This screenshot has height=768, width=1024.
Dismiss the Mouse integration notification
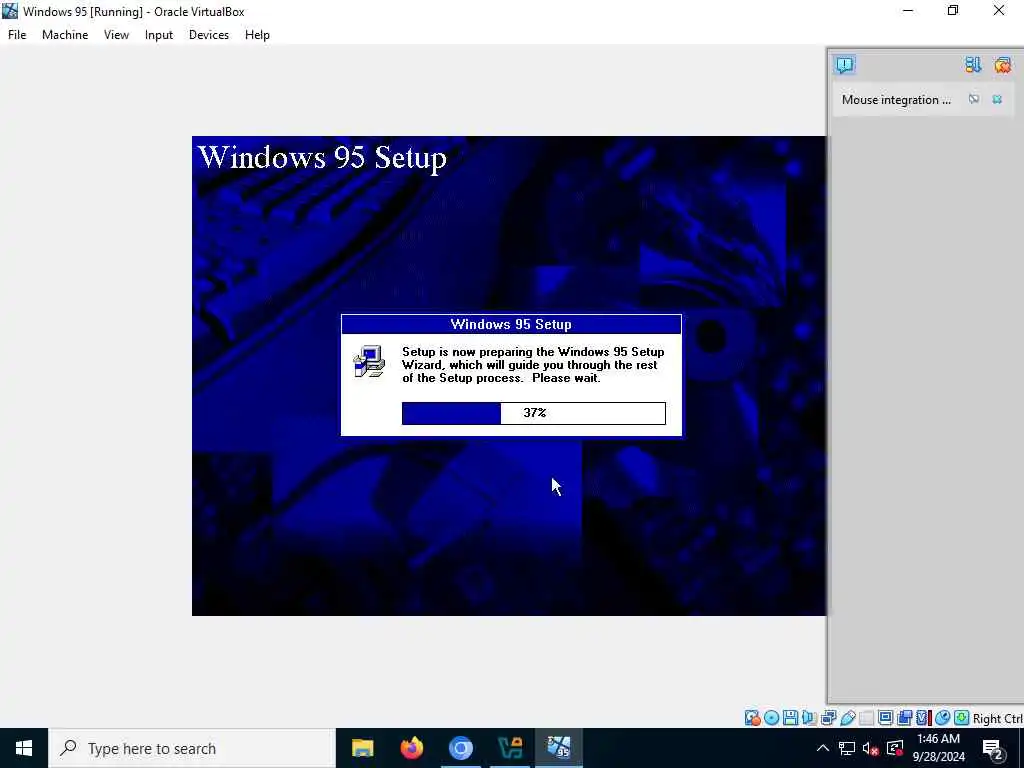click(x=997, y=99)
